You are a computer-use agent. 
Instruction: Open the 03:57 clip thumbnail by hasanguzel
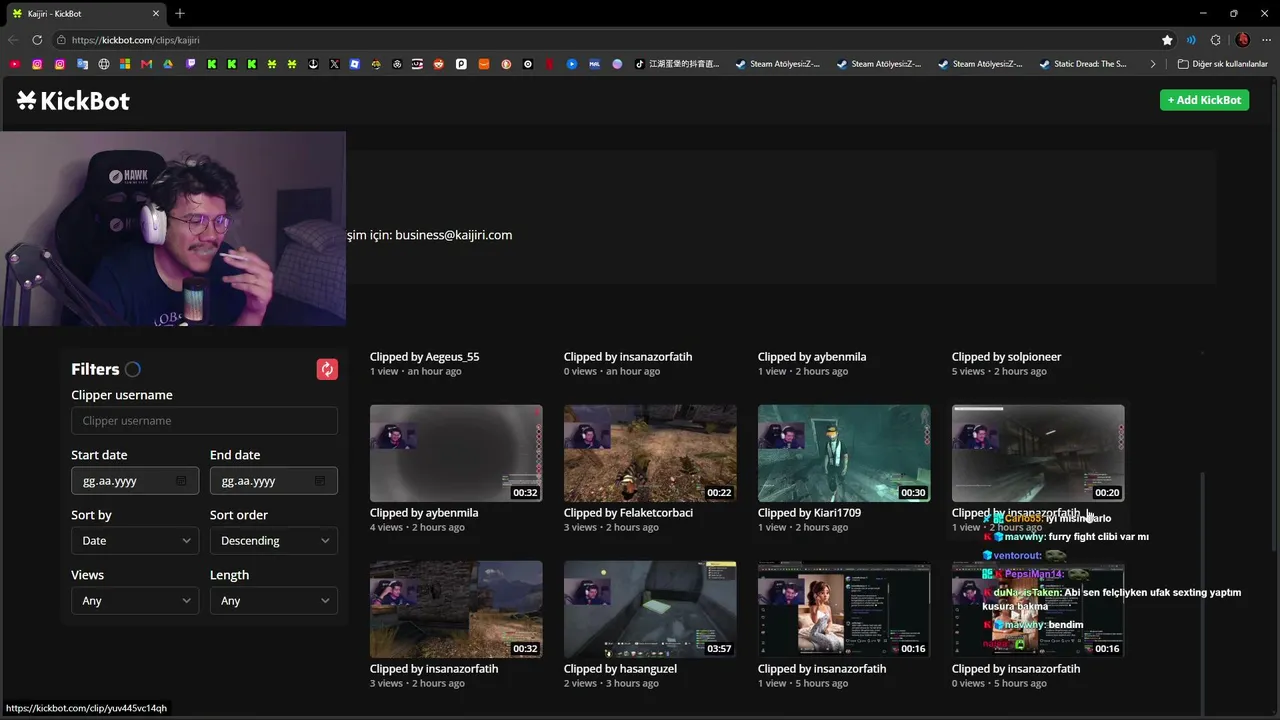pos(650,609)
